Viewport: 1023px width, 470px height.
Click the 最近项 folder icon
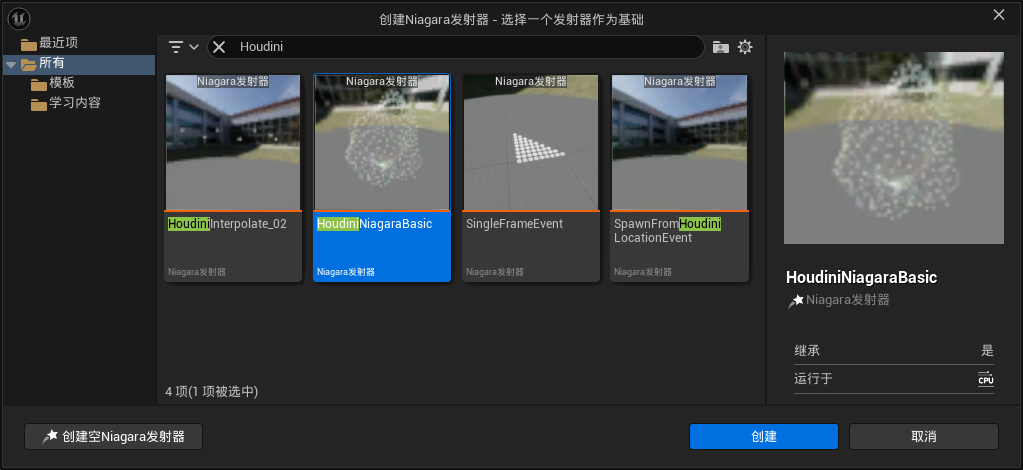(x=29, y=44)
